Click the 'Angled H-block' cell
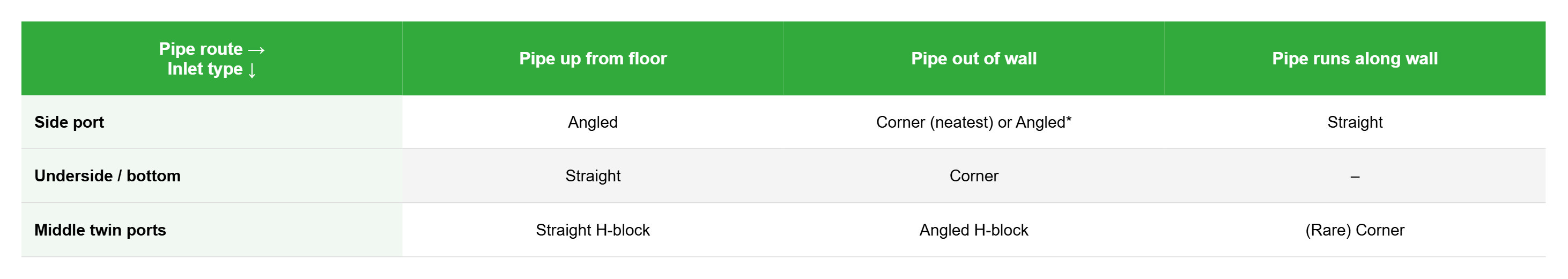 (974, 230)
